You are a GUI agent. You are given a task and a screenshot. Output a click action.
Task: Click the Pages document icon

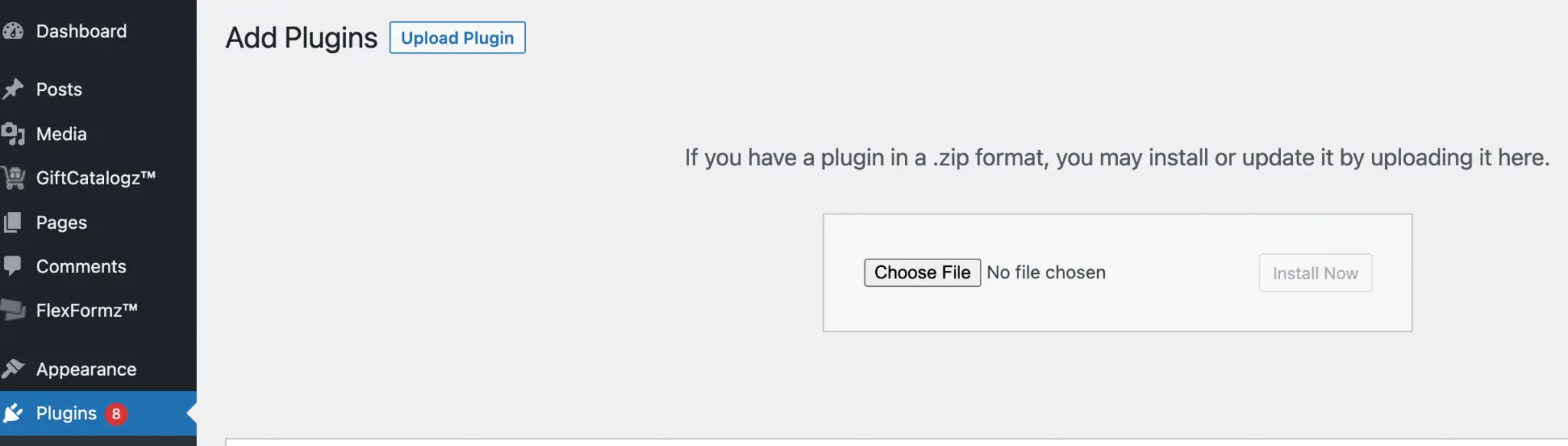(x=13, y=223)
